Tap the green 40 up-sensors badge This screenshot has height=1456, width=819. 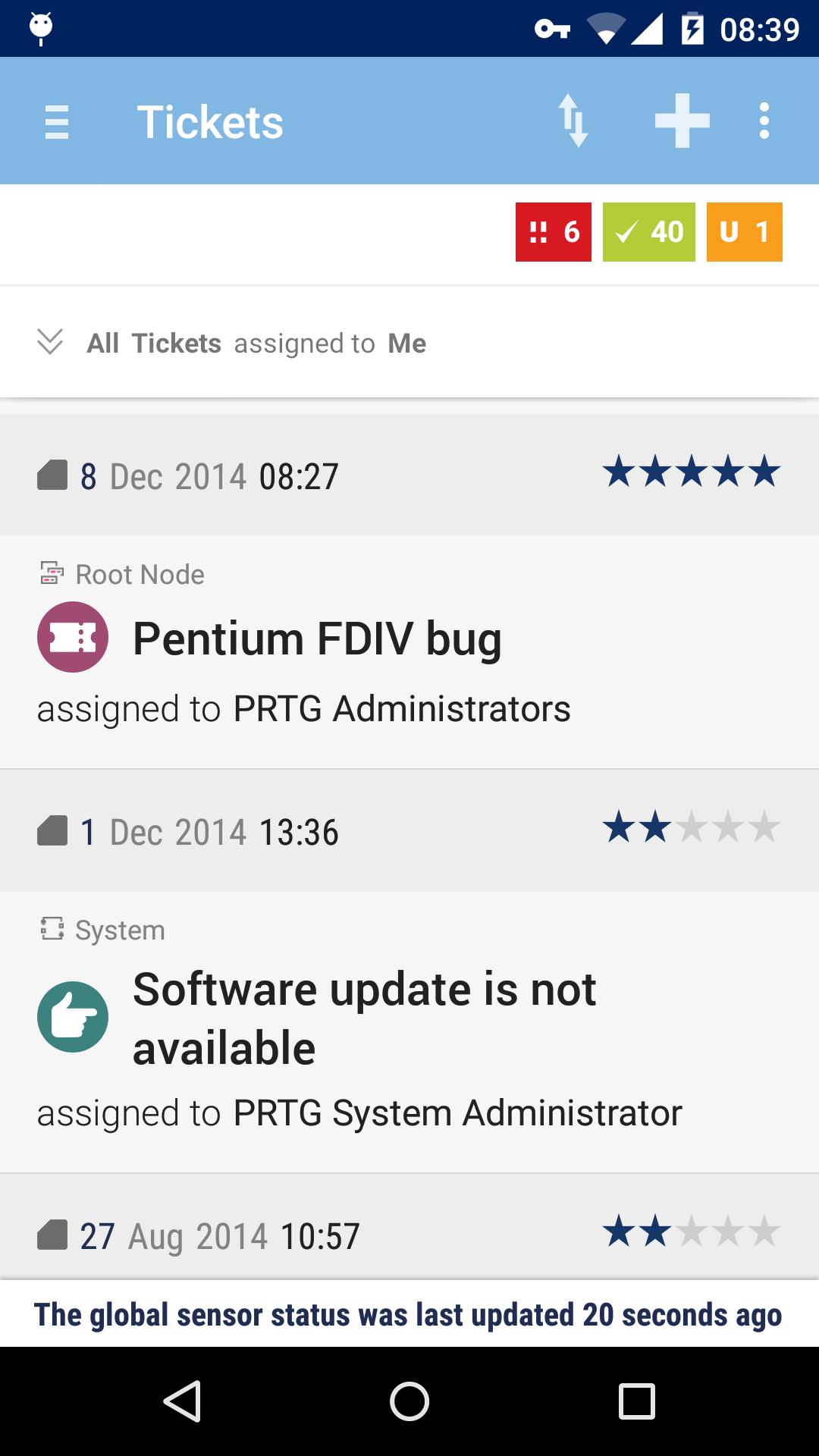(648, 232)
